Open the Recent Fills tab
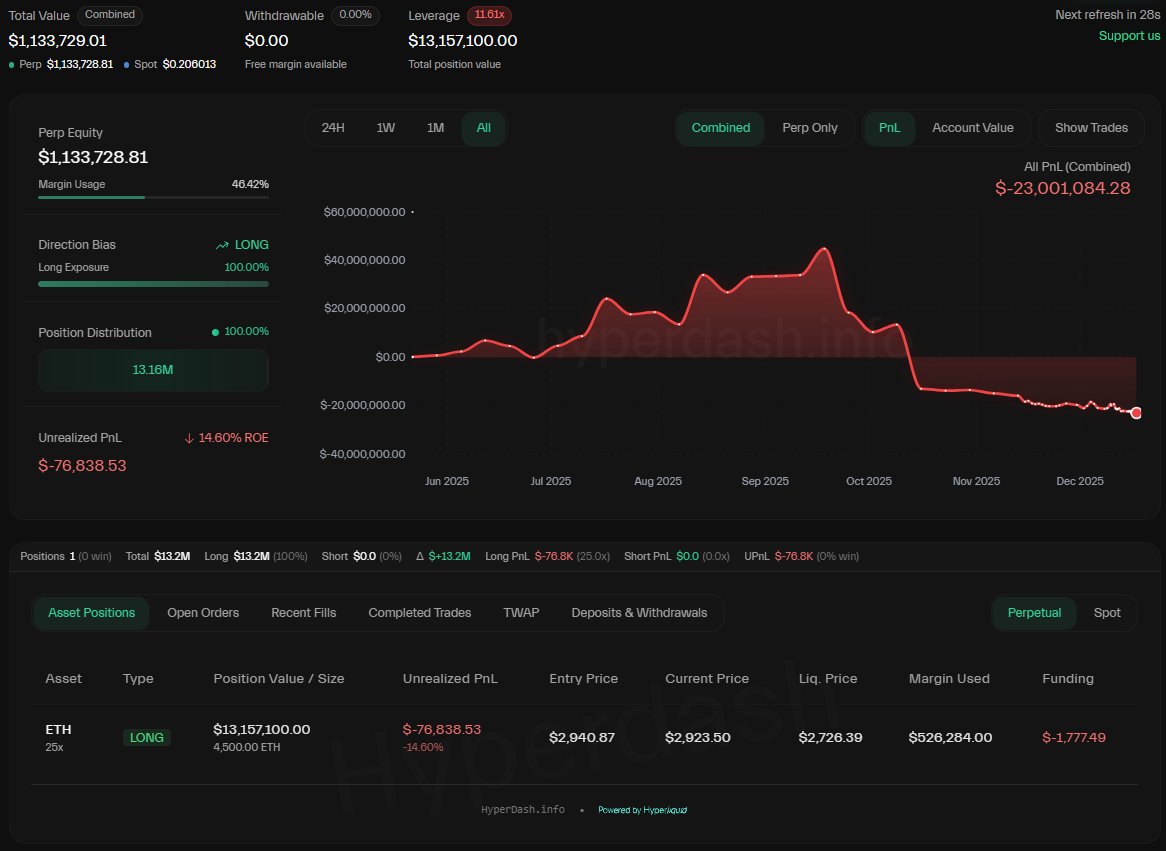The width and height of the screenshot is (1166, 851). point(303,613)
